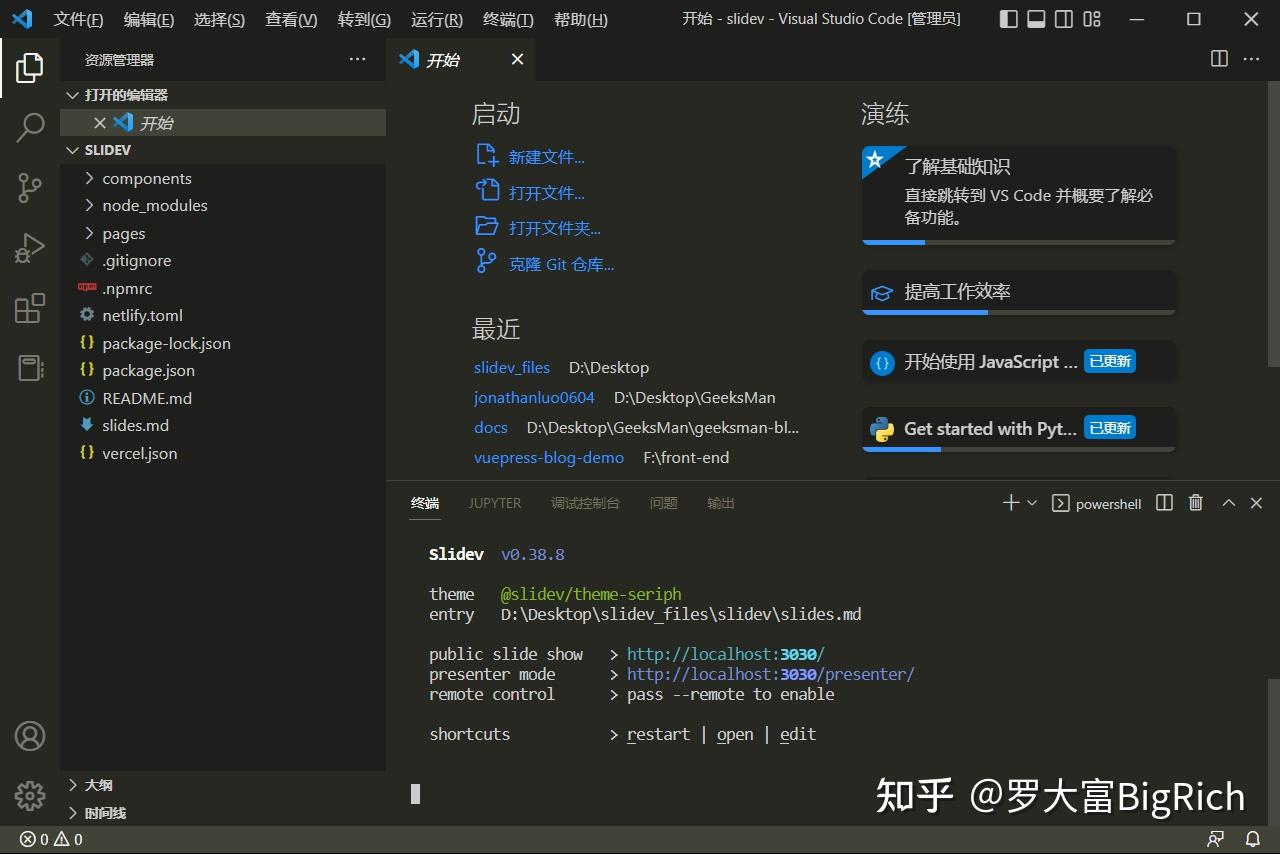Open Run and Debug icon
This screenshot has height=854, width=1280.
click(29, 247)
